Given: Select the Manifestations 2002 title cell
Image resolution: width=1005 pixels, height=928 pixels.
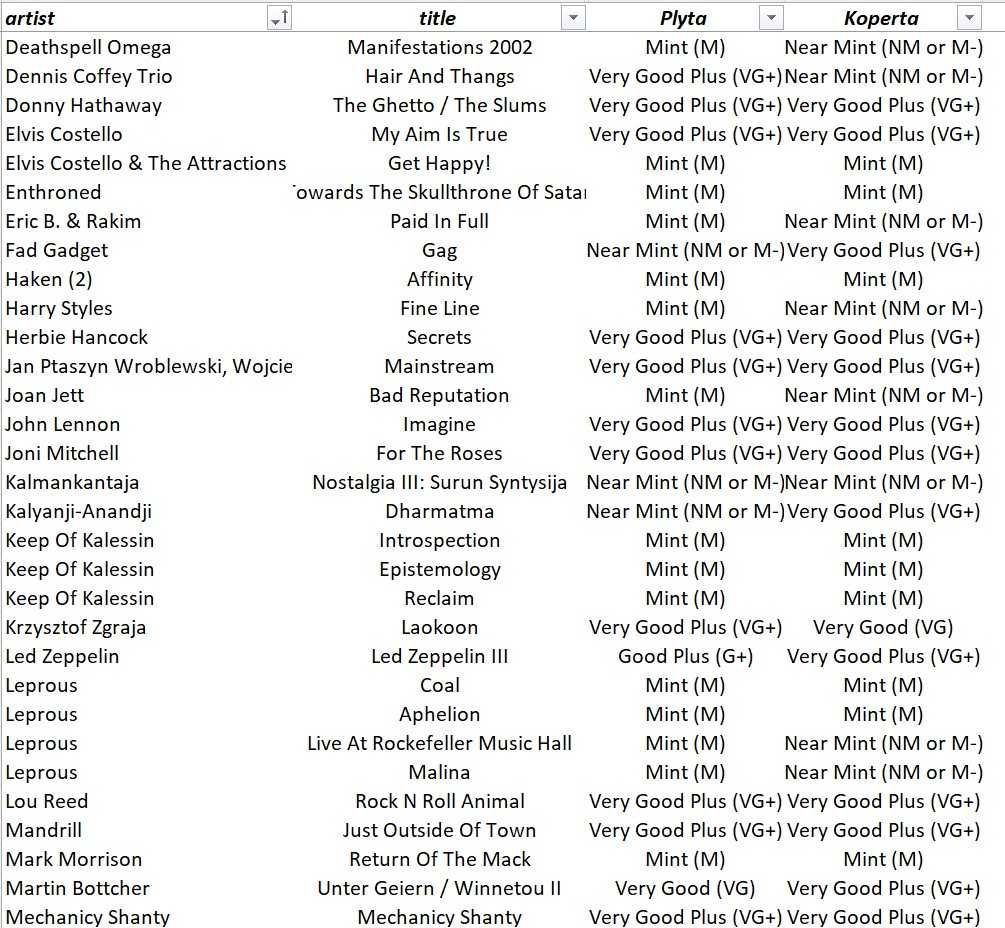Looking at the screenshot, I should click(440, 47).
